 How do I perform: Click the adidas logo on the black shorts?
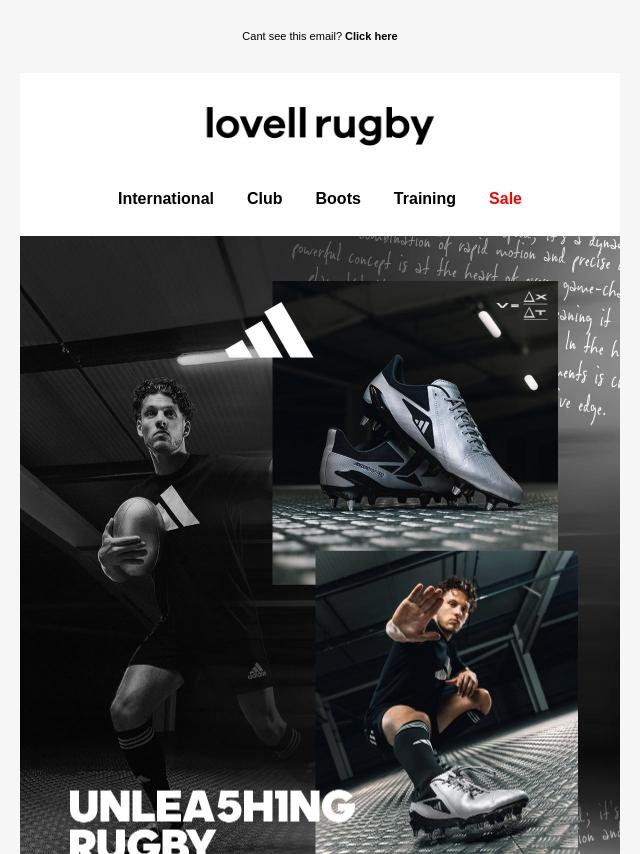click(257, 671)
